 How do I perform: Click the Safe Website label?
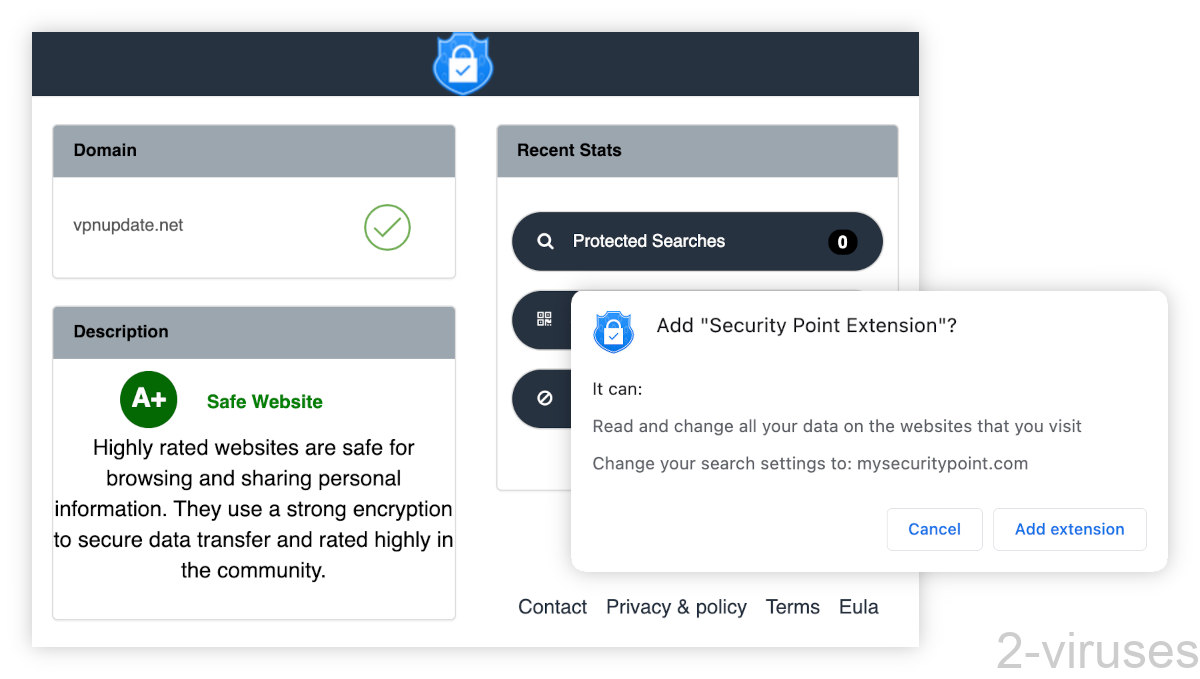pyautogui.click(x=264, y=400)
